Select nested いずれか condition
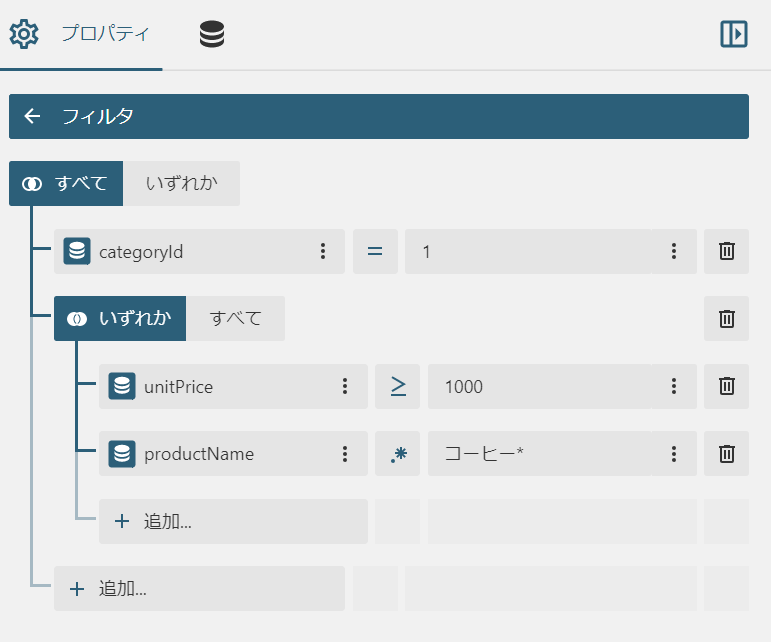The image size is (771, 642). (120, 319)
